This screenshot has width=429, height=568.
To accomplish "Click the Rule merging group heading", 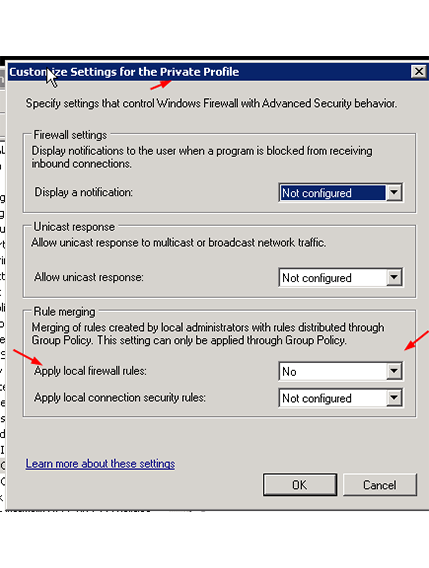I will pos(64,312).
